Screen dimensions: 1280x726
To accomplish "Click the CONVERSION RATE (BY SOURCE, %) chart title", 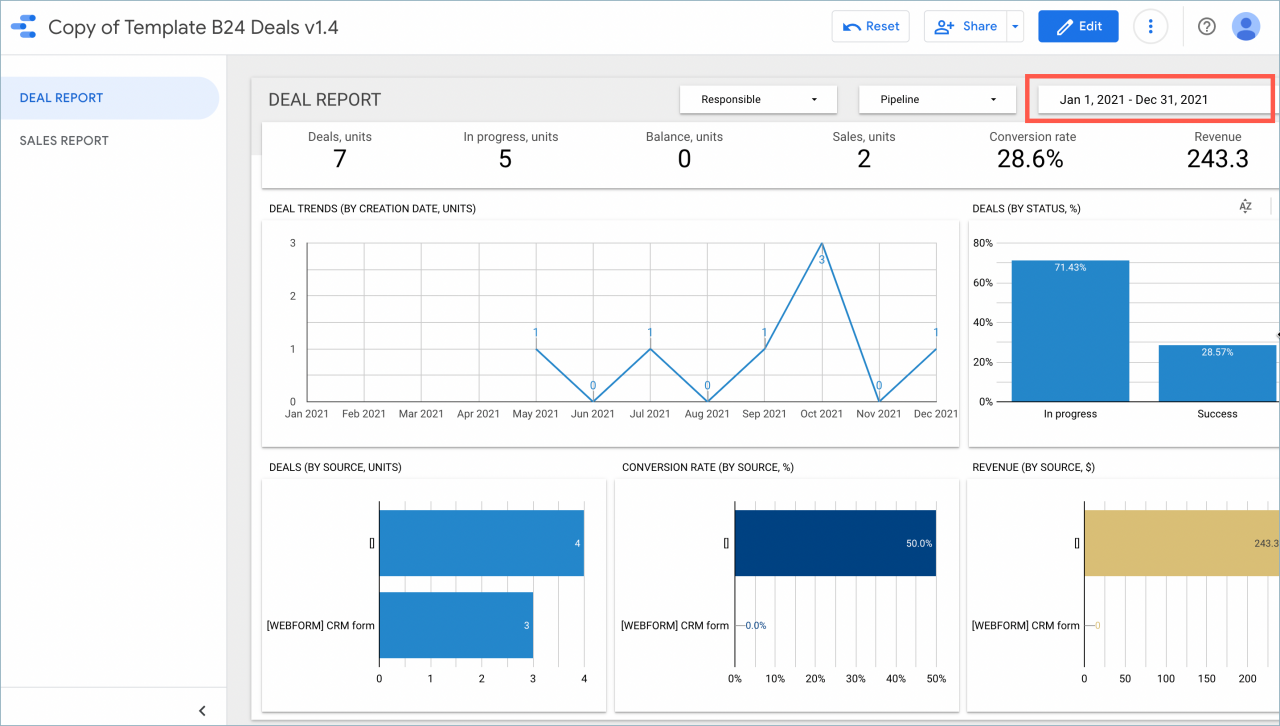I will (708, 467).
